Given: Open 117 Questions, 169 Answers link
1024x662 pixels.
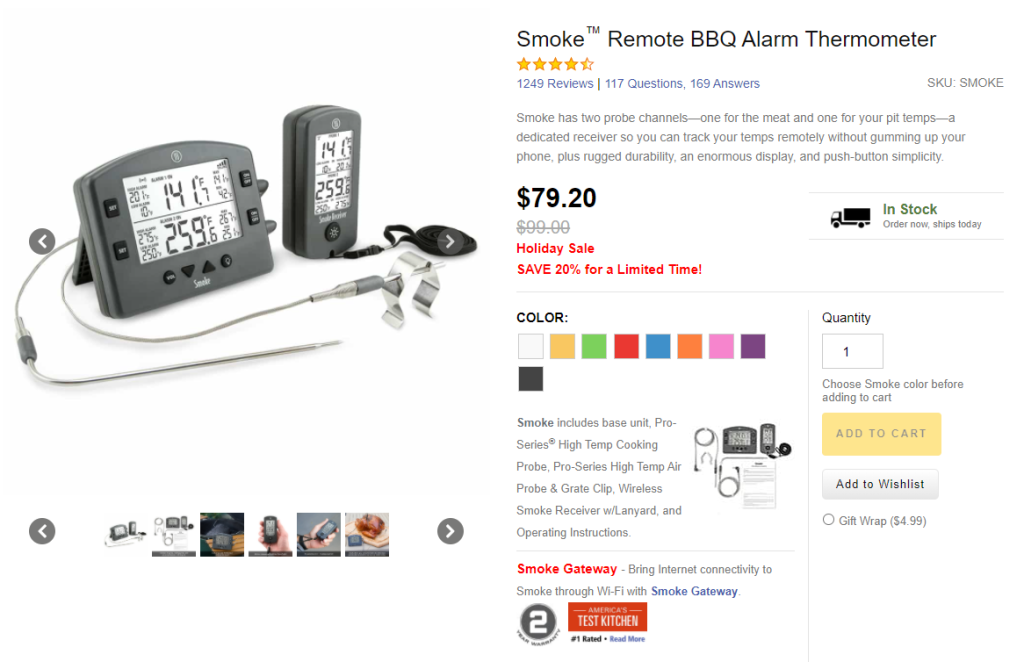Looking at the screenshot, I should (x=682, y=84).
